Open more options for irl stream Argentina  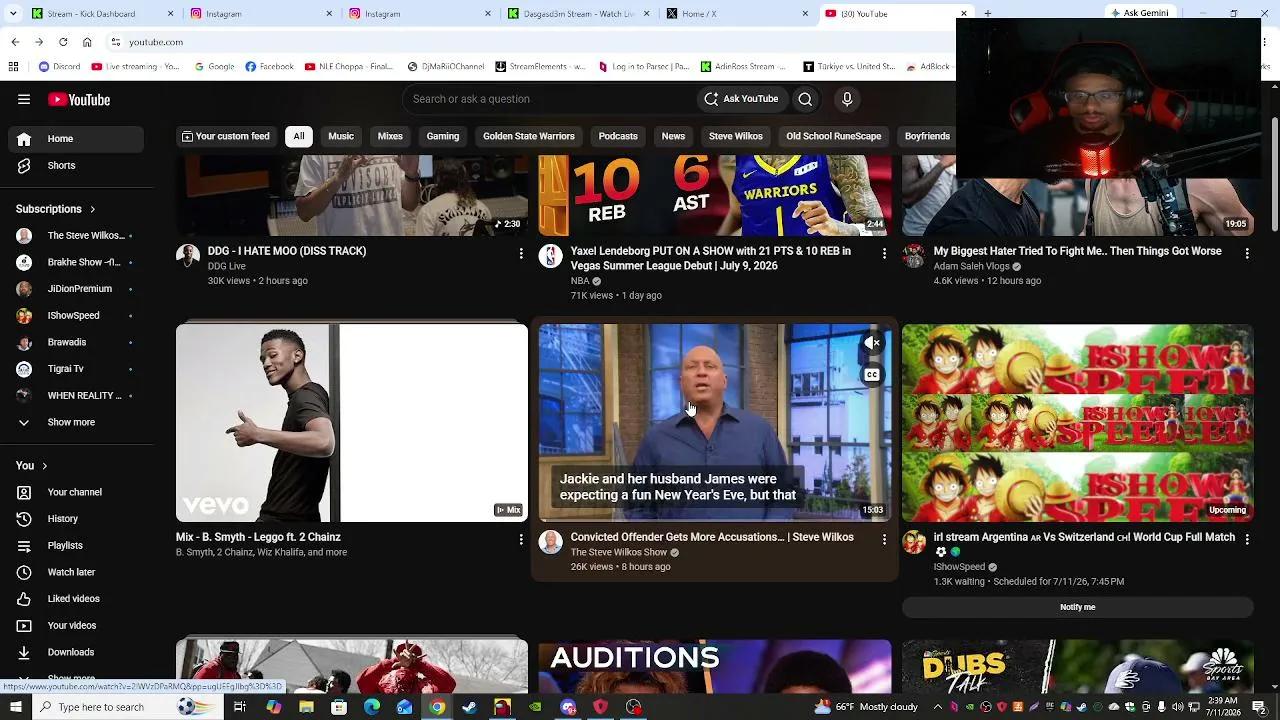[x=1247, y=540]
